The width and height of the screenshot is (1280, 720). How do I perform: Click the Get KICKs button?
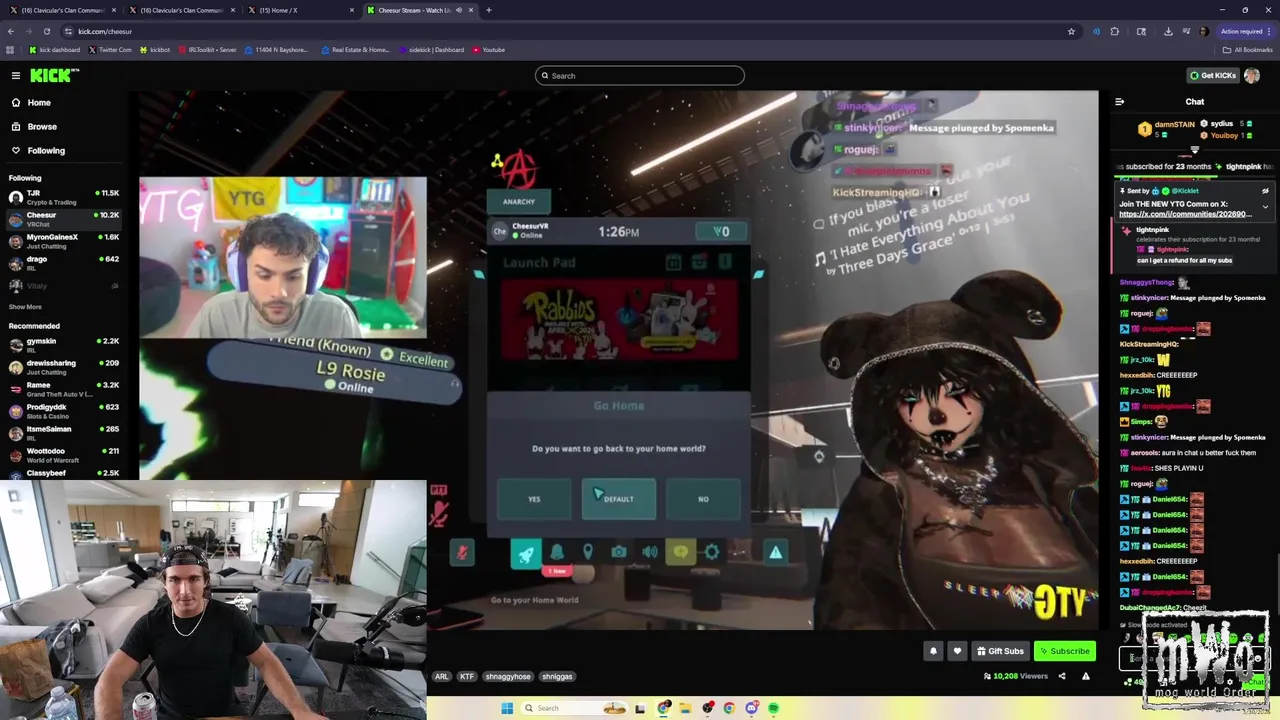pyautogui.click(x=1213, y=76)
